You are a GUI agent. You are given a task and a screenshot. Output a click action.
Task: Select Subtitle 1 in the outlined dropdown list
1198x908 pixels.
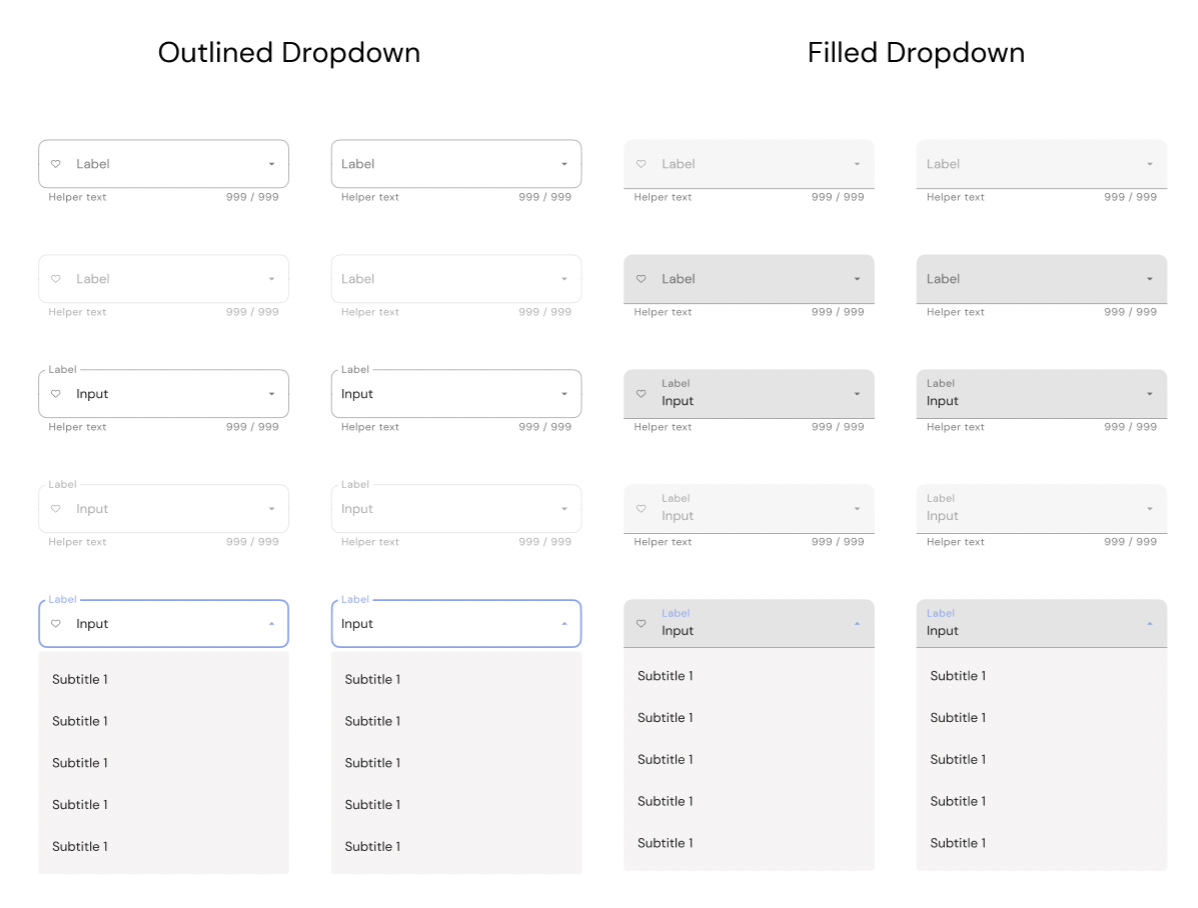click(79, 679)
